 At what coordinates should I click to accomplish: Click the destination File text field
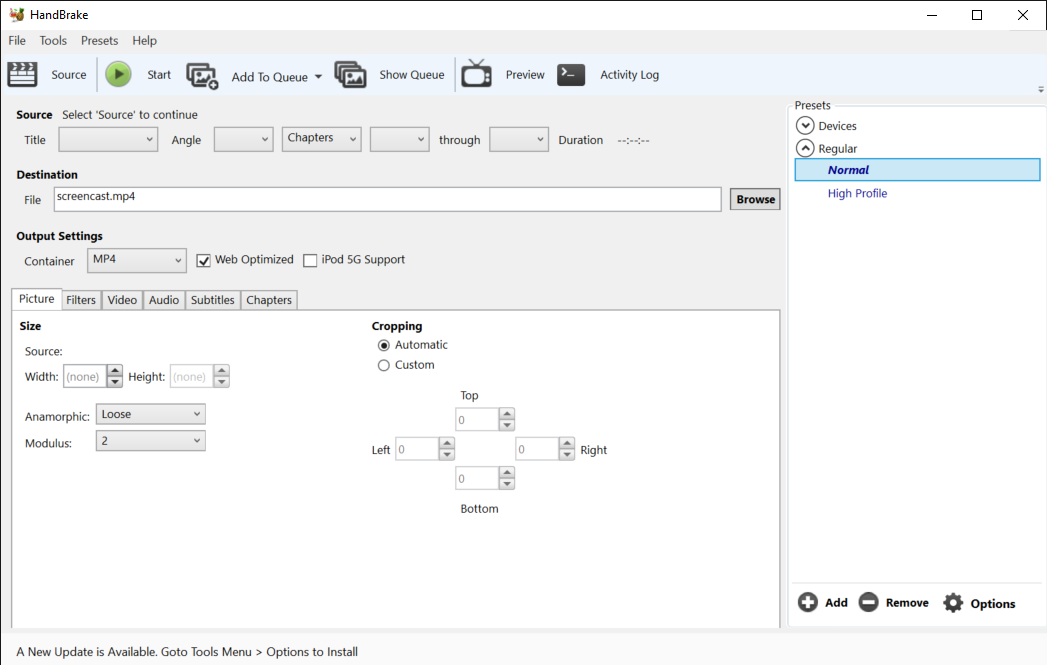pos(387,199)
